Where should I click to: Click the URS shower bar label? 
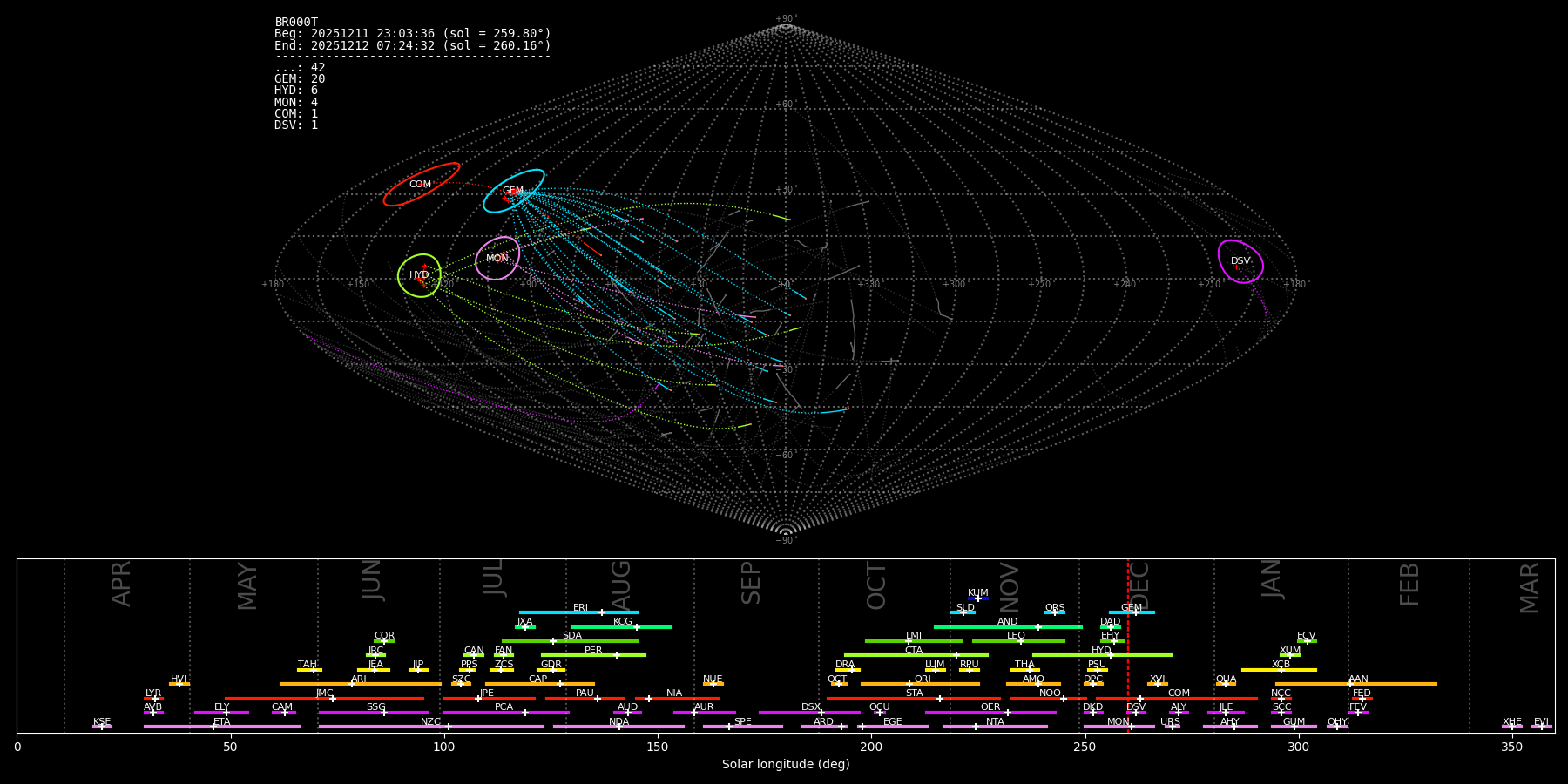click(1171, 721)
